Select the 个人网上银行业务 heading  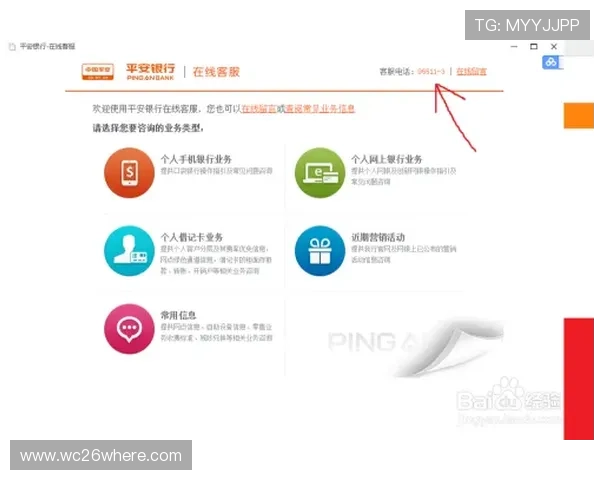pyautogui.click(x=386, y=159)
